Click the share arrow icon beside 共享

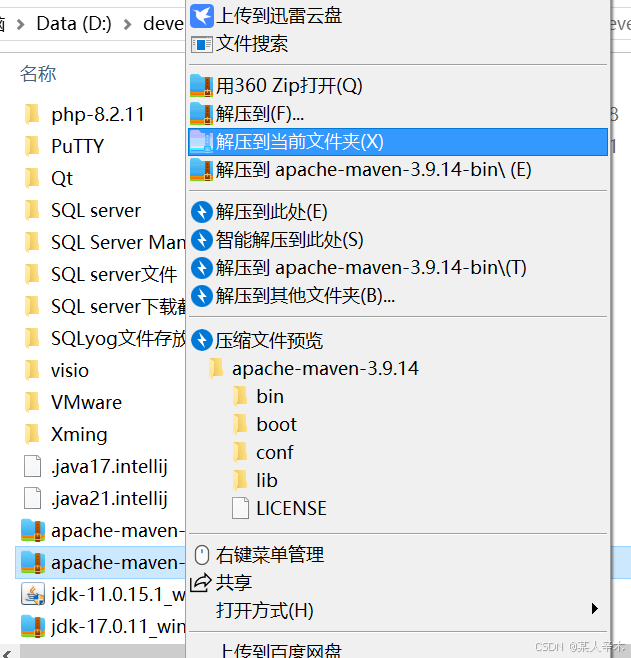click(201, 582)
